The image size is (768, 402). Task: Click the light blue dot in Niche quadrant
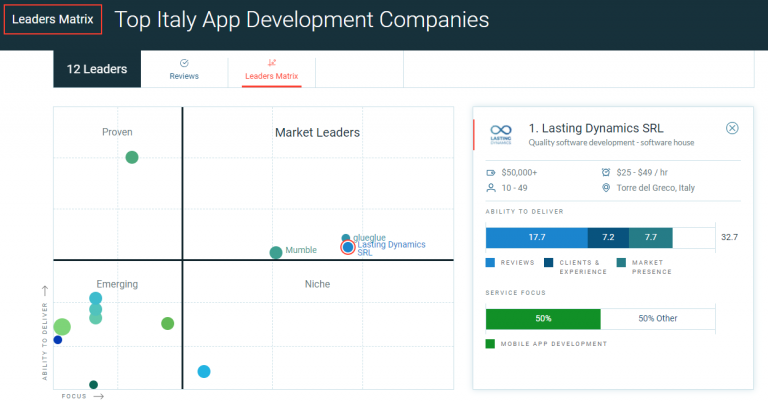(204, 372)
